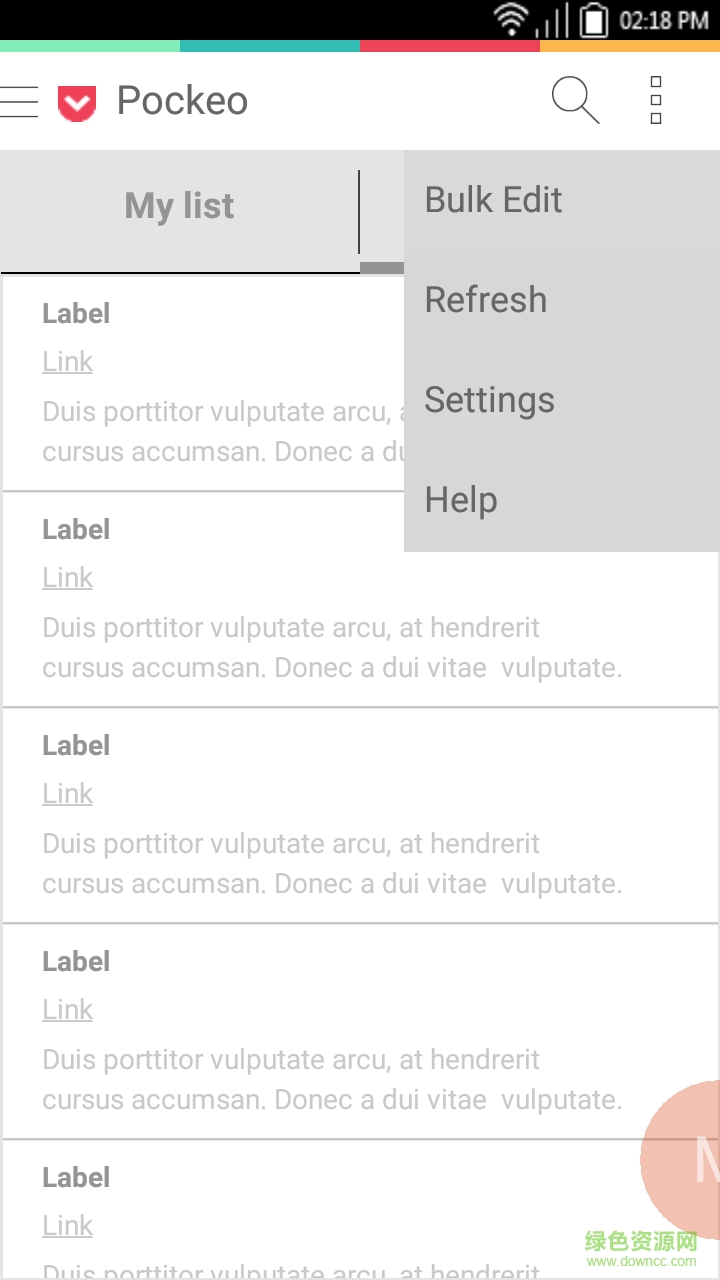Tap the red Pockeo logo icon
Viewport: 720px width, 1280px height.
tap(77, 103)
